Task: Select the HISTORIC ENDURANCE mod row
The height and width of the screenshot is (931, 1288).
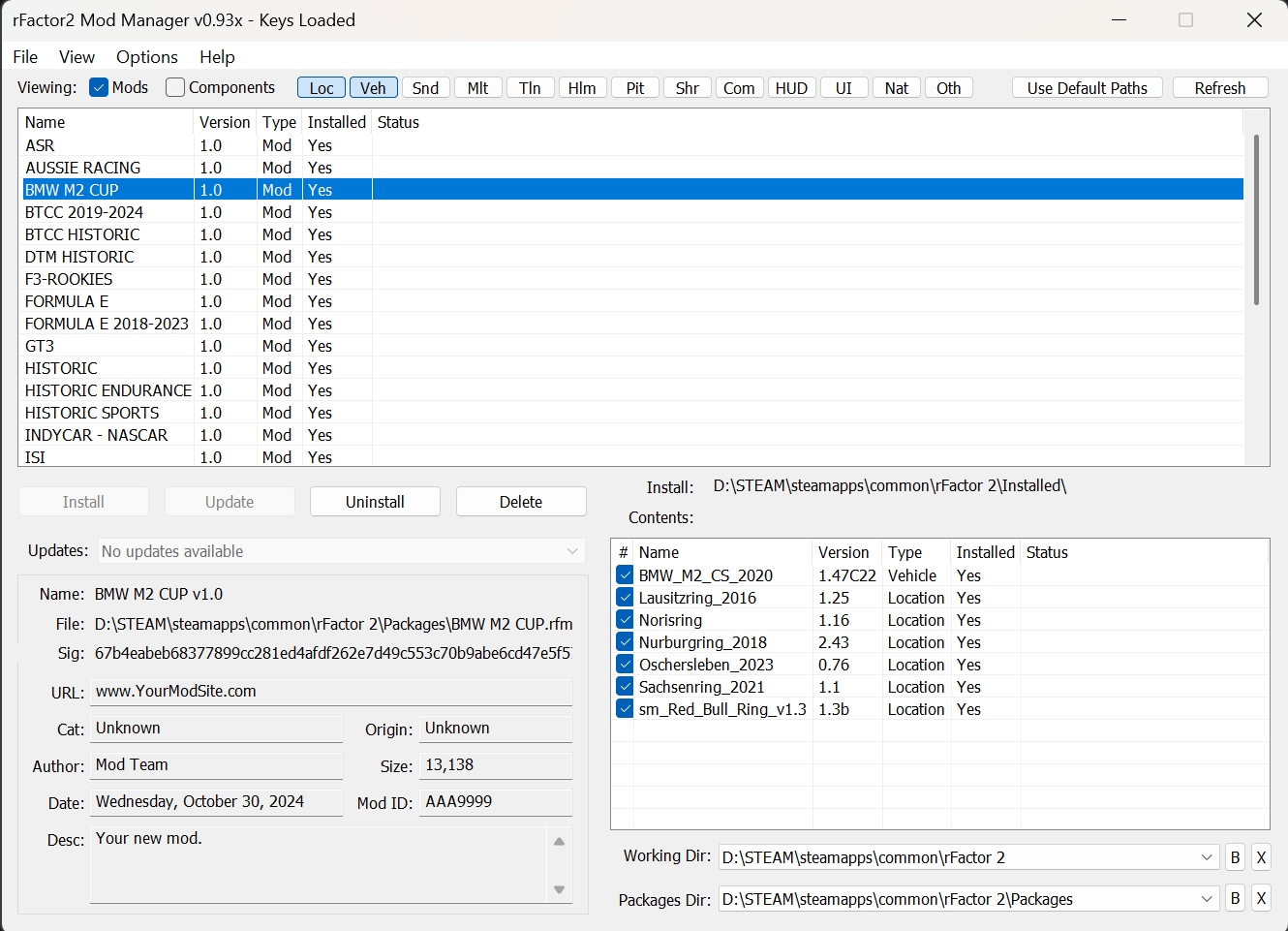Action: coord(632,390)
